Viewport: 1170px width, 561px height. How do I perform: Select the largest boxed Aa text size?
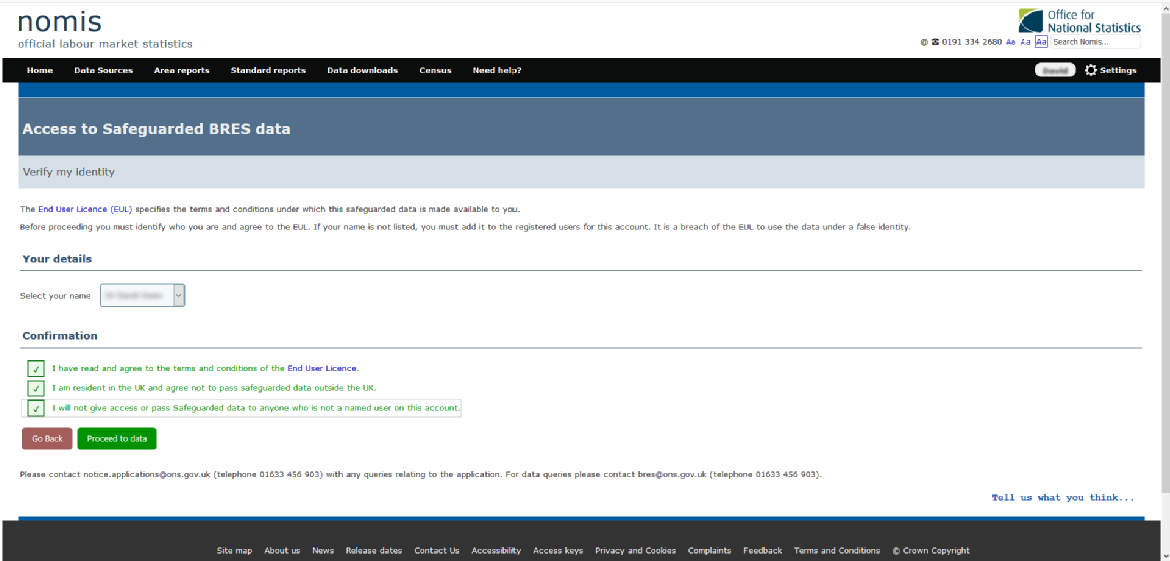click(1041, 42)
